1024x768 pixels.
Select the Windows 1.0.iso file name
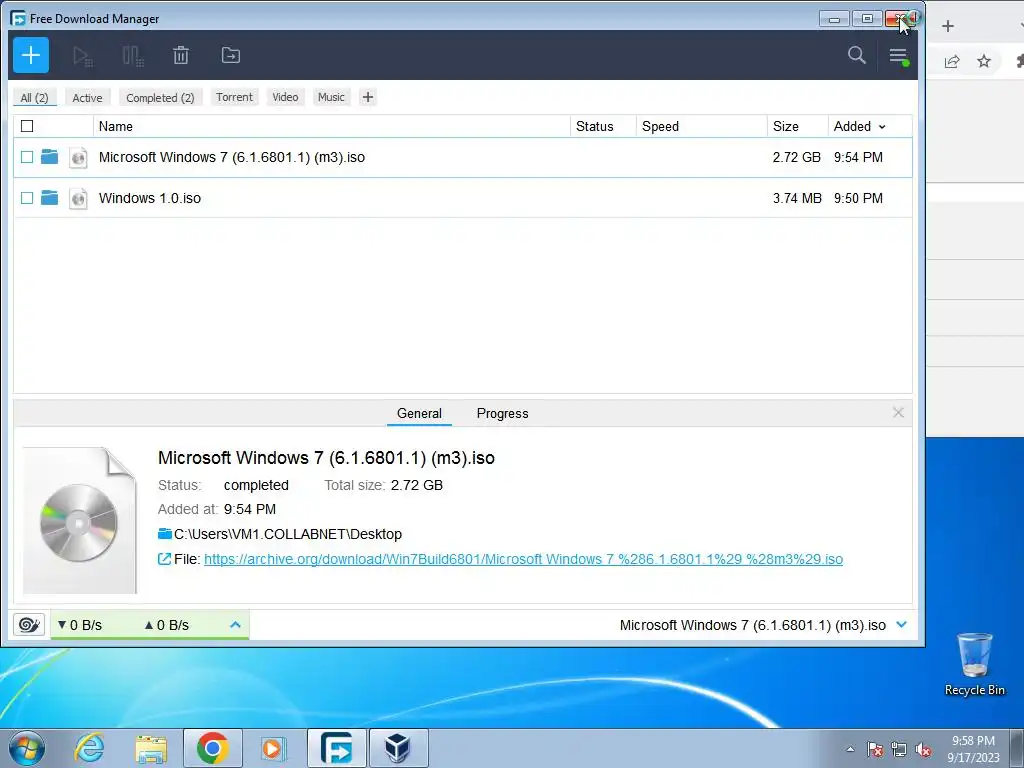pyautogui.click(x=150, y=198)
